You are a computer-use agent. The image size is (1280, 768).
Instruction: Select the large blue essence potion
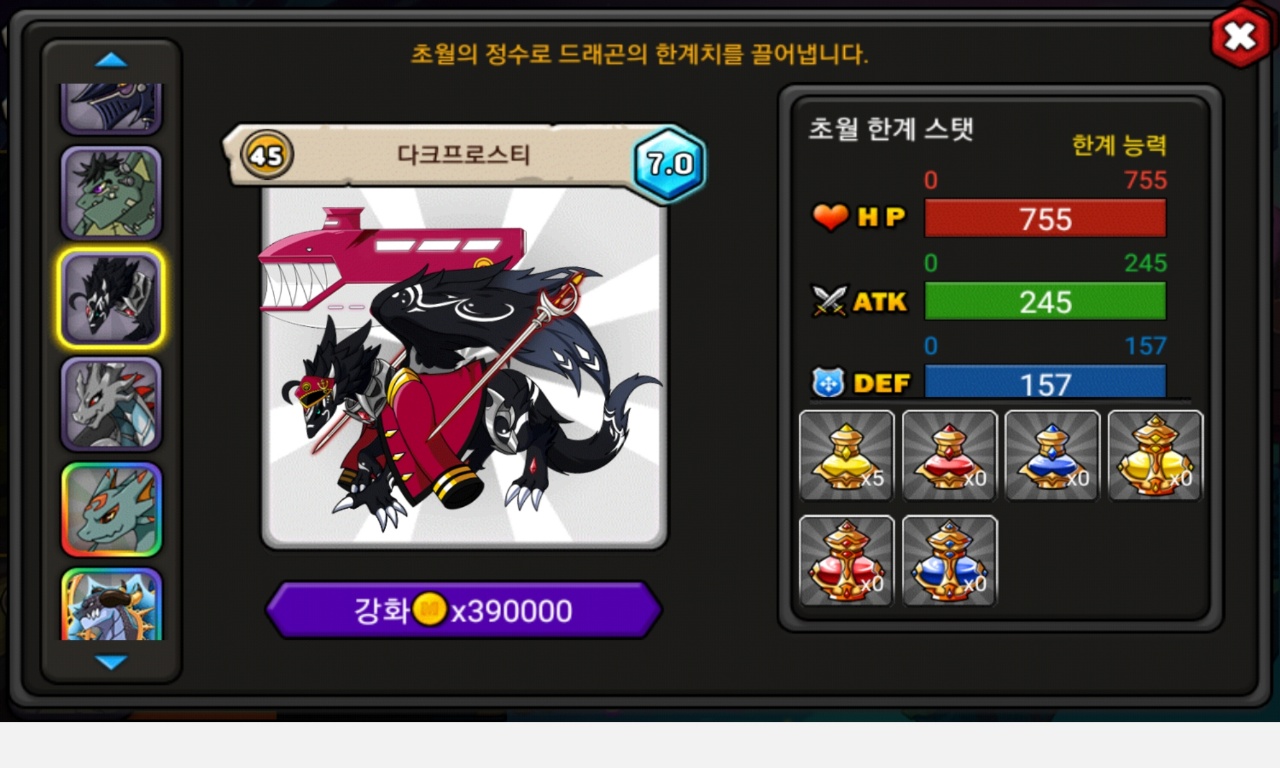(950, 560)
